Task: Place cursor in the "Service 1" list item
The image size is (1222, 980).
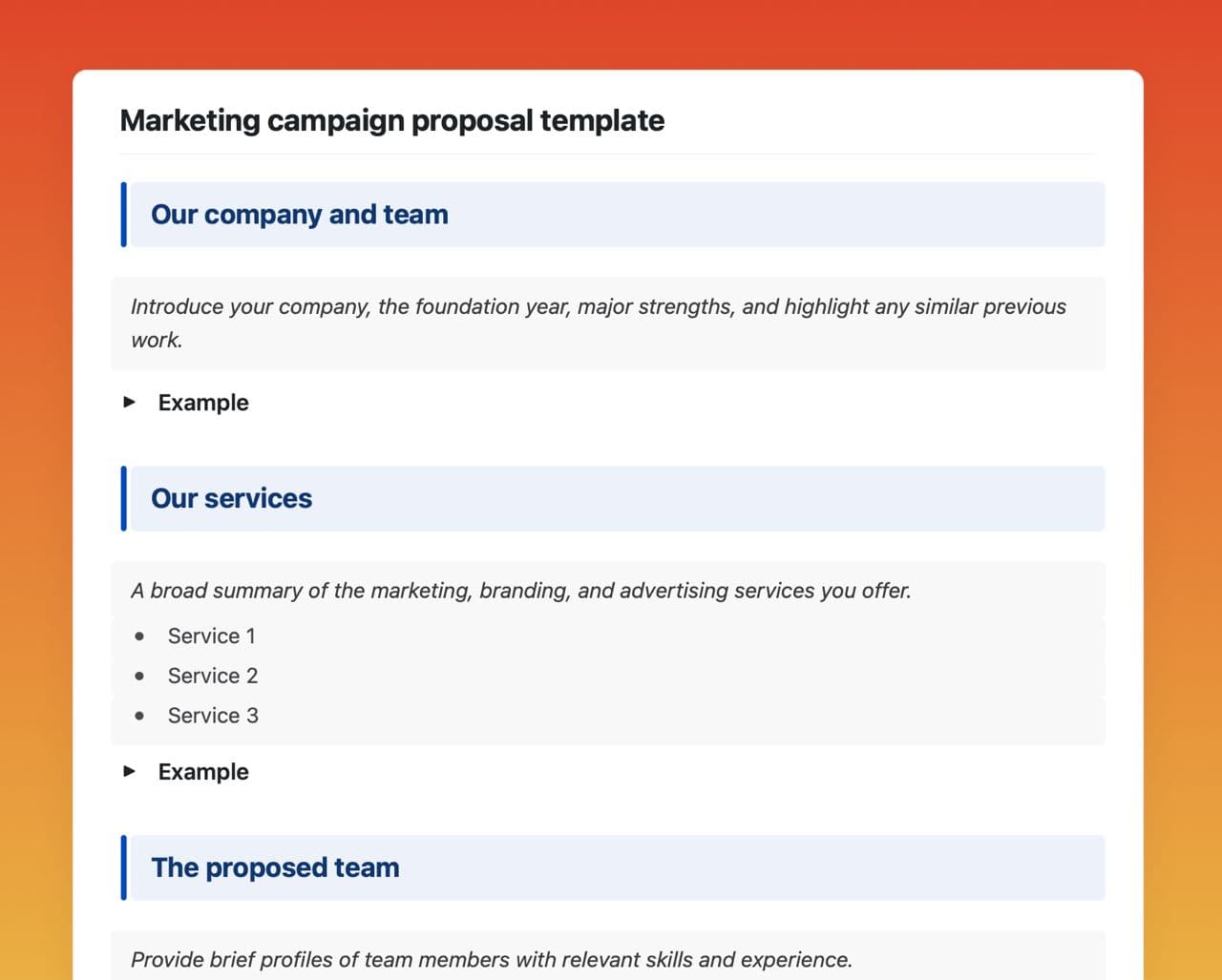Action: point(212,636)
